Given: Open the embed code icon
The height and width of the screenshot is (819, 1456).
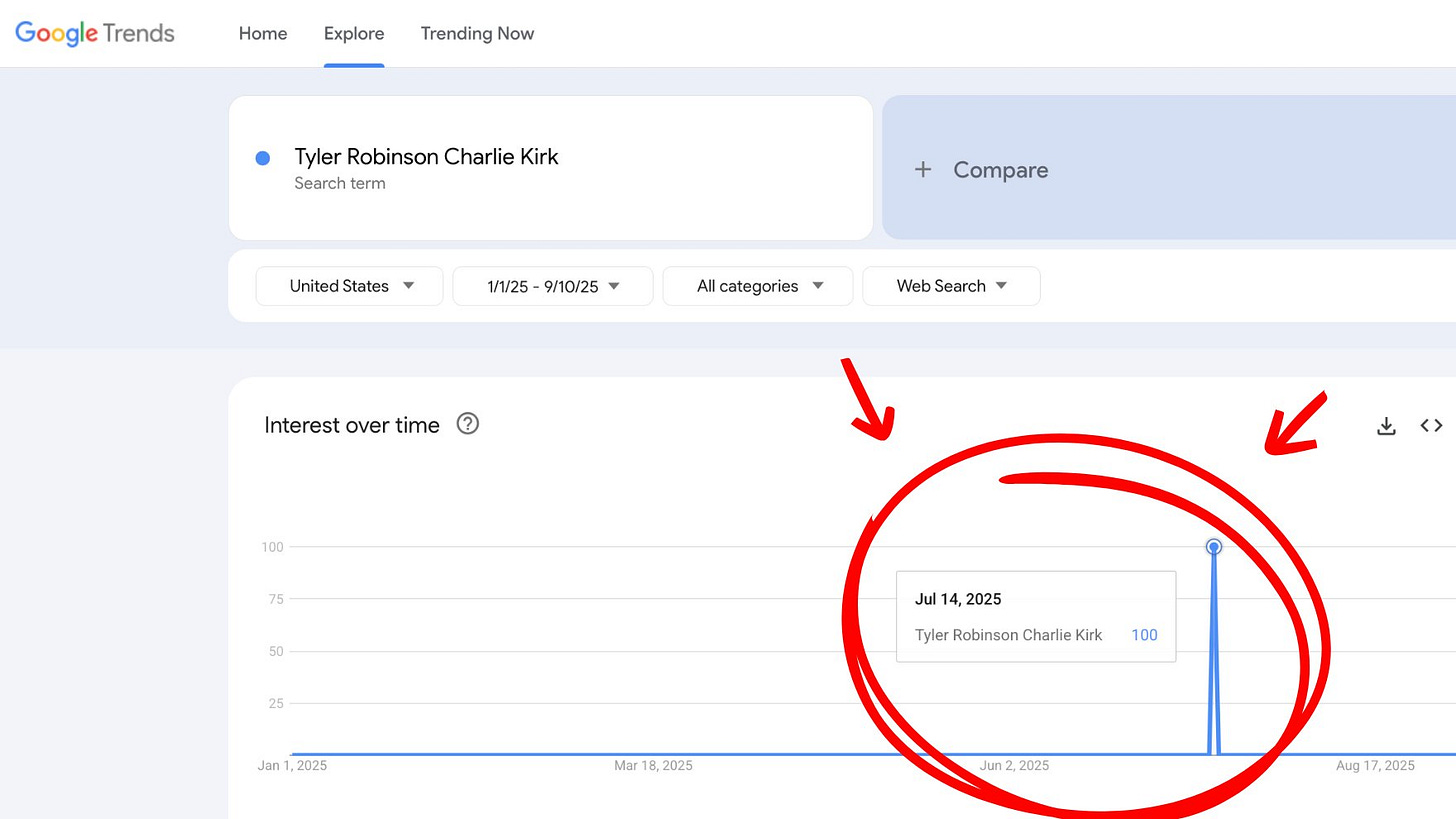Looking at the screenshot, I should point(1431,426).
